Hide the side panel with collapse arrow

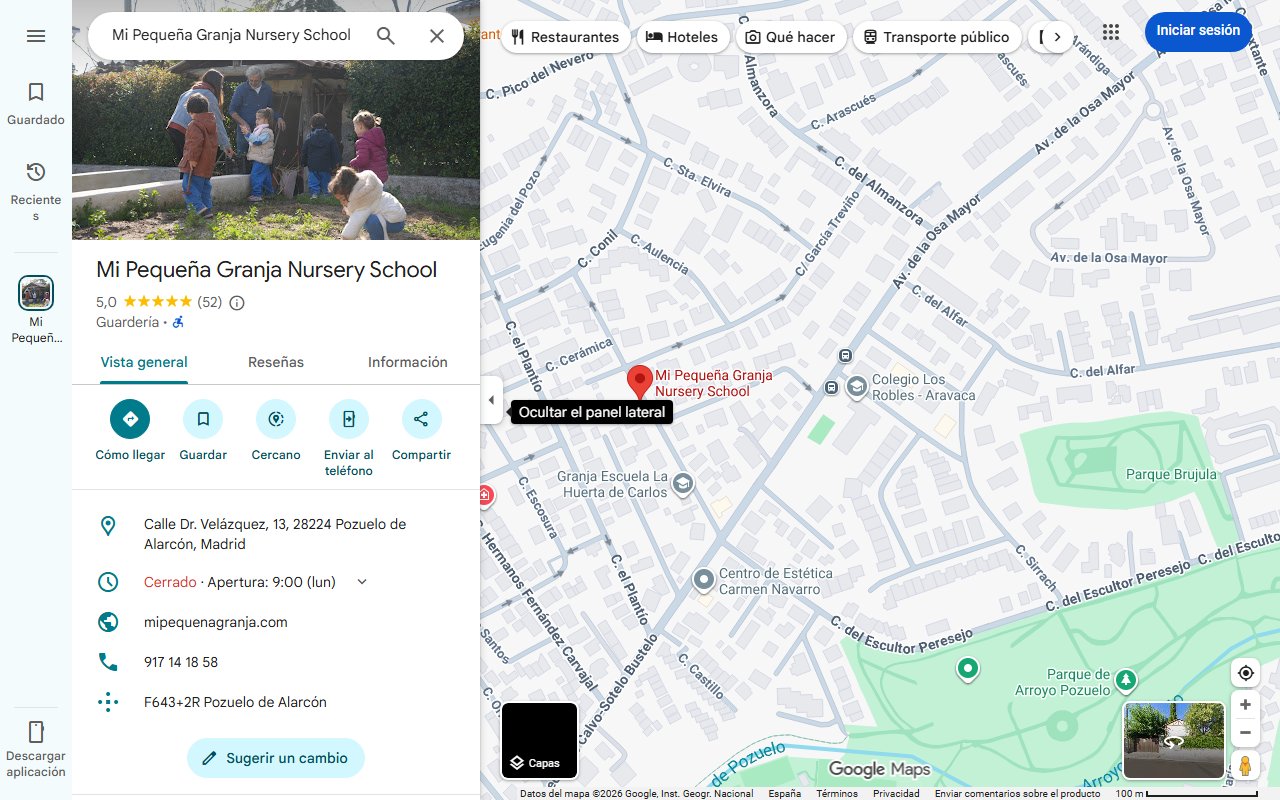[x=491, y=400]
